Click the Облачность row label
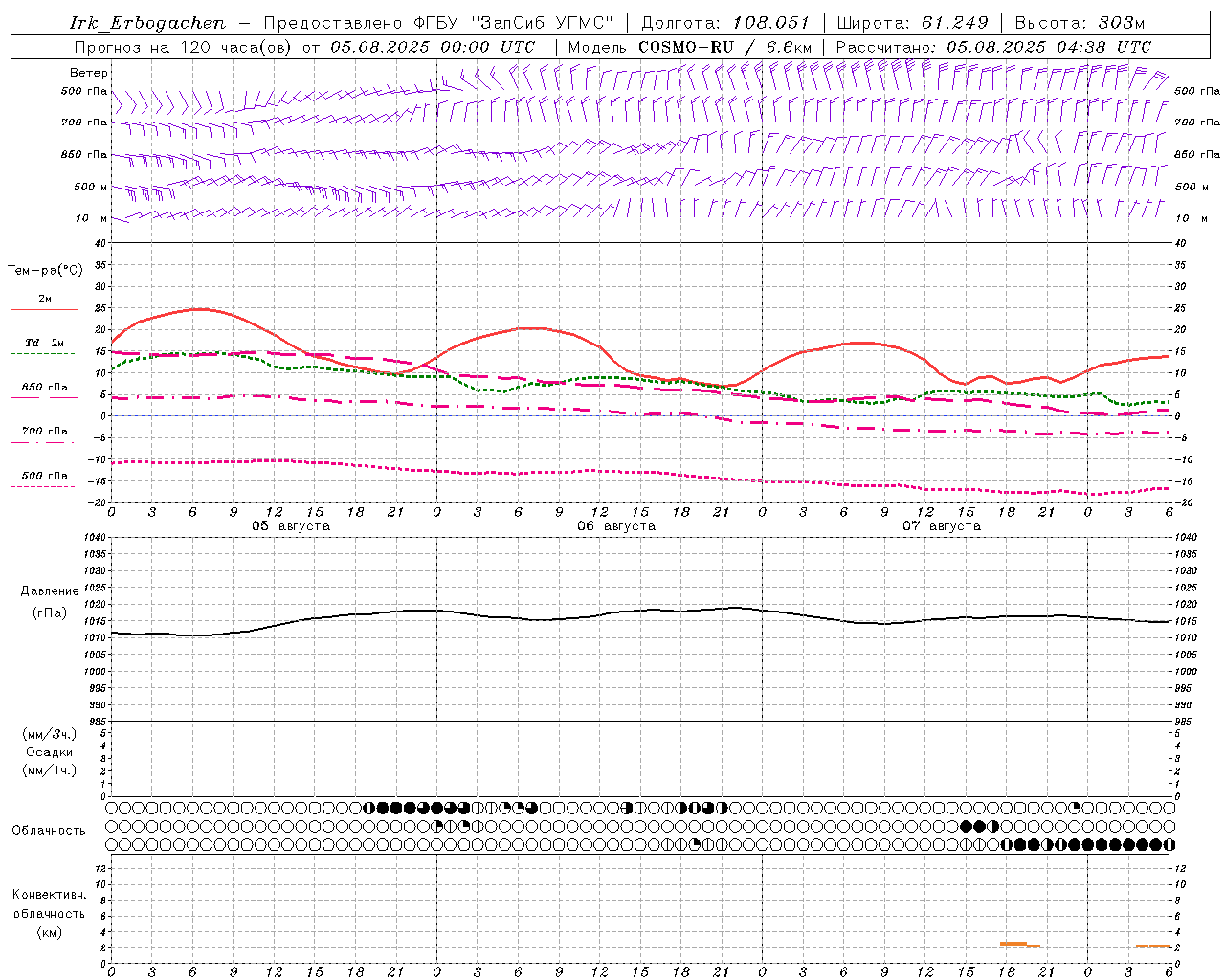This screenshot has height=980, width=1225. (x=49, y=830)
